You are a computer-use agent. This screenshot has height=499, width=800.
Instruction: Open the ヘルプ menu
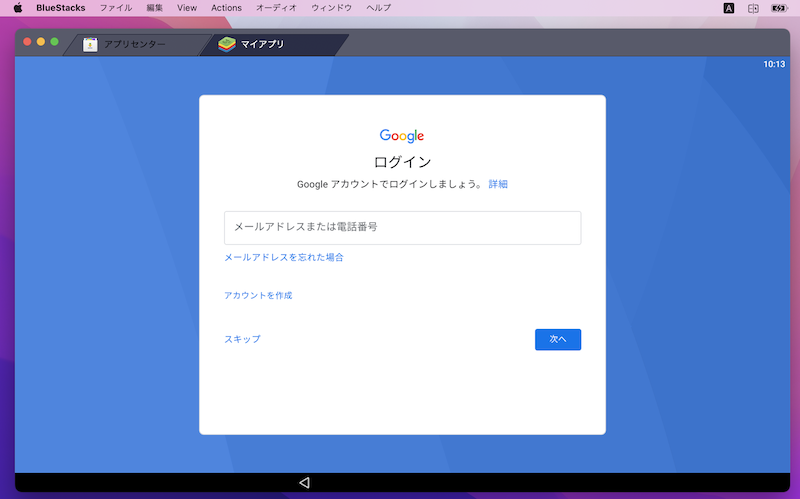(x=378, y=7)
